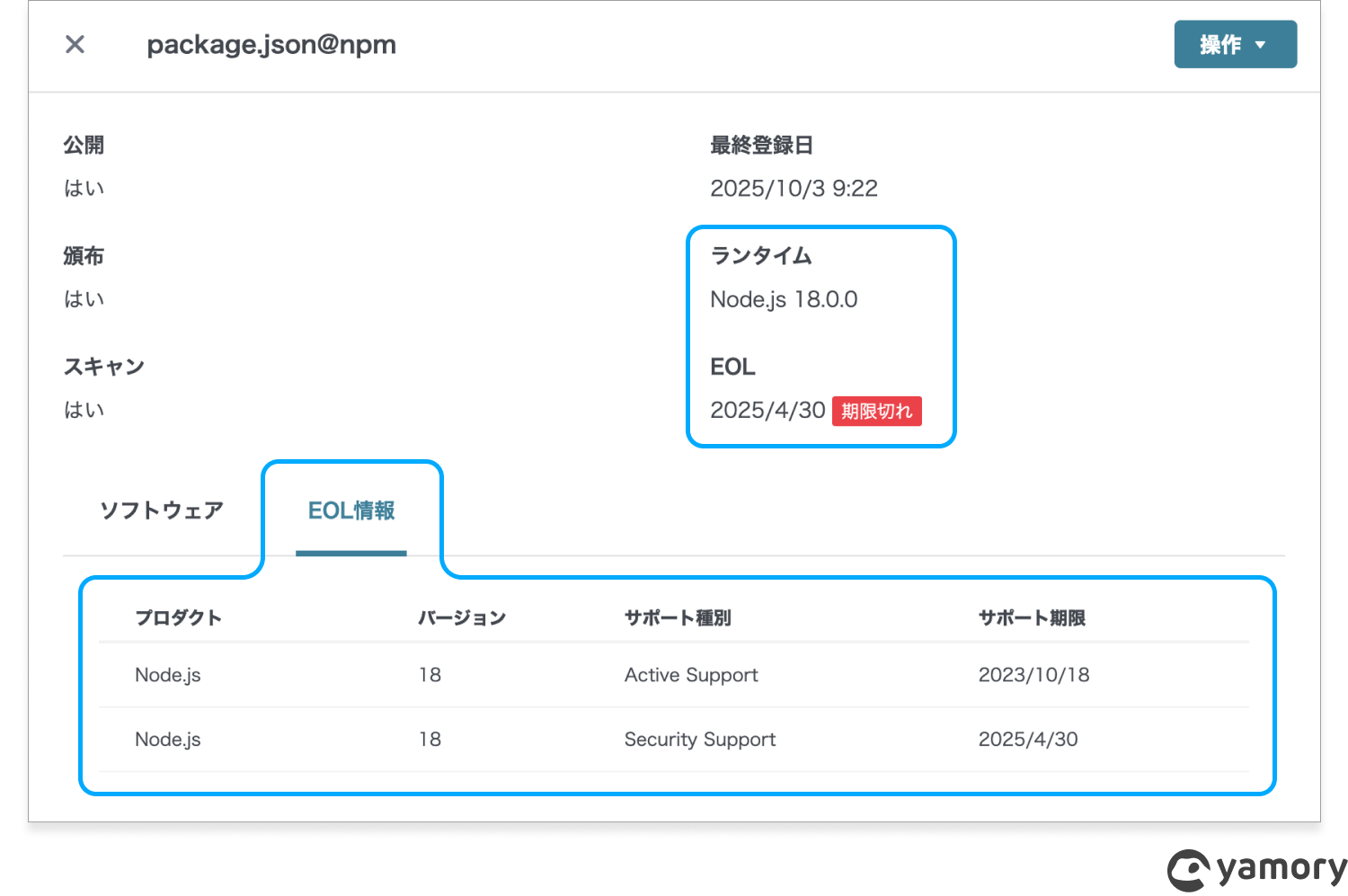Click the yamory logo
1348x896 pixels.
(1256, 869)
